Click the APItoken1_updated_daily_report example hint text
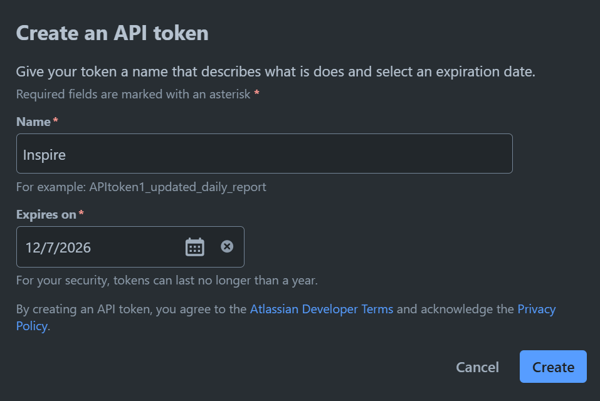The height and width of the screenshot is (401, 600). coord(141,187)
